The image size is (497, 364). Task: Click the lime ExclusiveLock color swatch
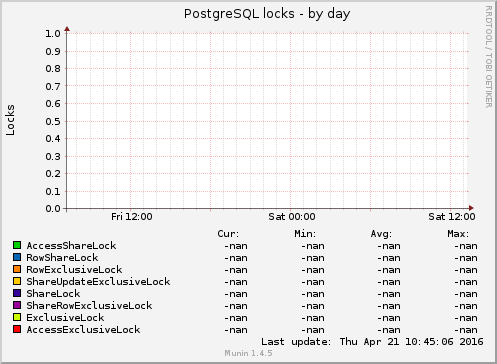17,317
